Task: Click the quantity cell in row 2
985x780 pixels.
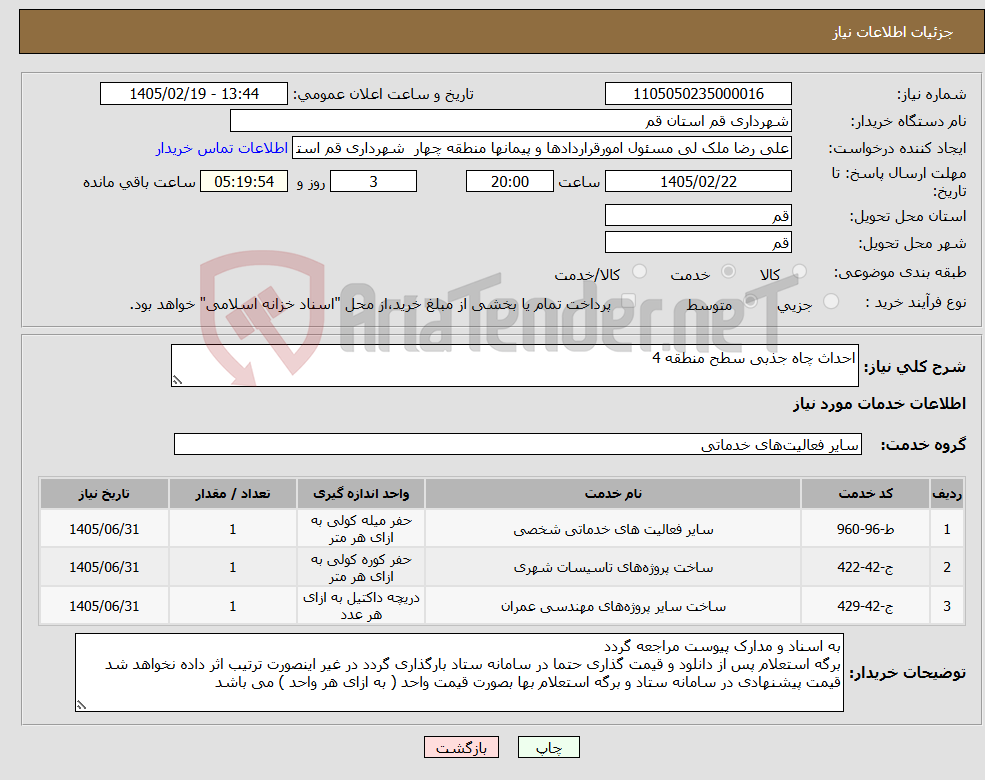Action: (x=232, y=567)
